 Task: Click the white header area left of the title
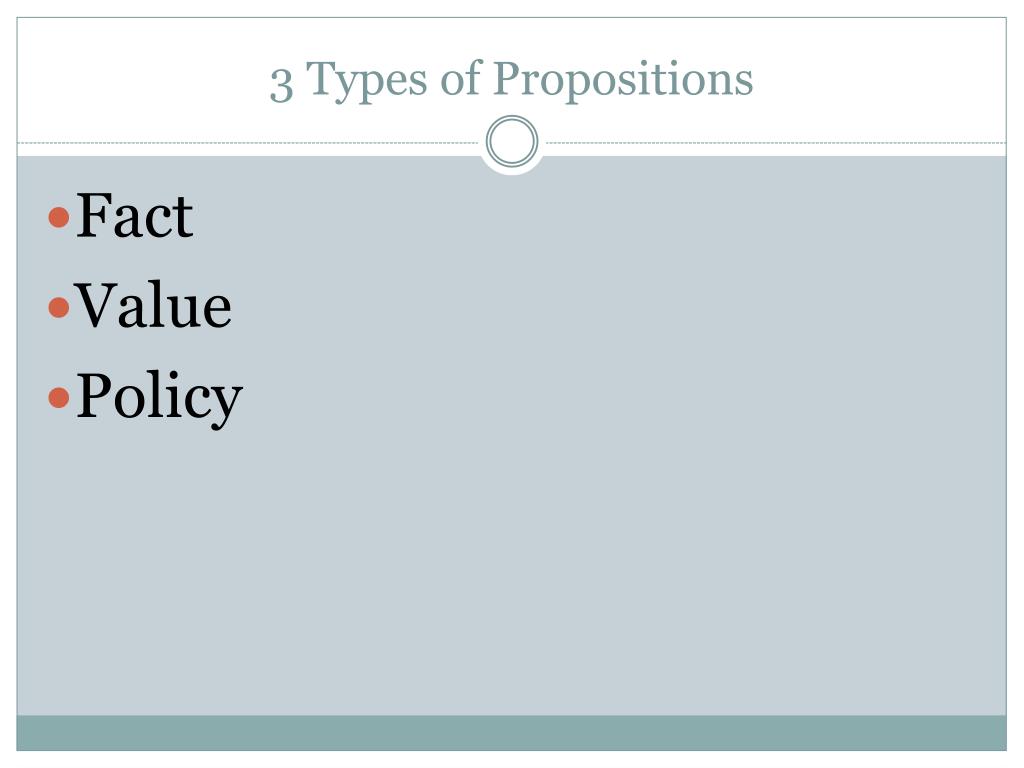[140, 80]
